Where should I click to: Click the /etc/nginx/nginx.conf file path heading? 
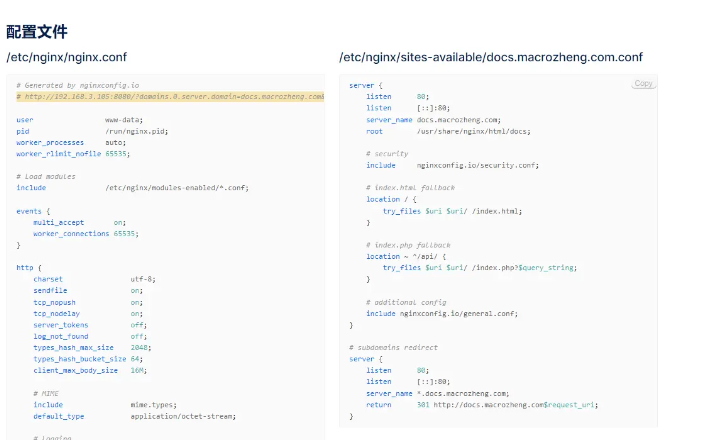coord(67,57)
